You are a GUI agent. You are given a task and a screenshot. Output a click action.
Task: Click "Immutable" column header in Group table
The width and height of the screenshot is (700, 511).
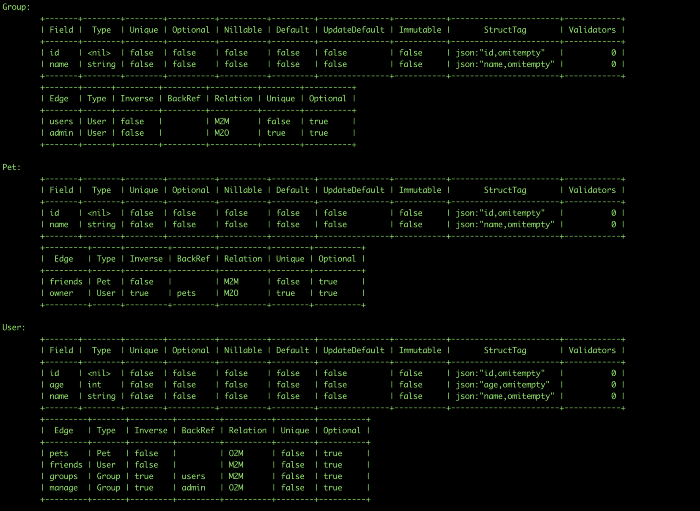[x=419, y=30]
